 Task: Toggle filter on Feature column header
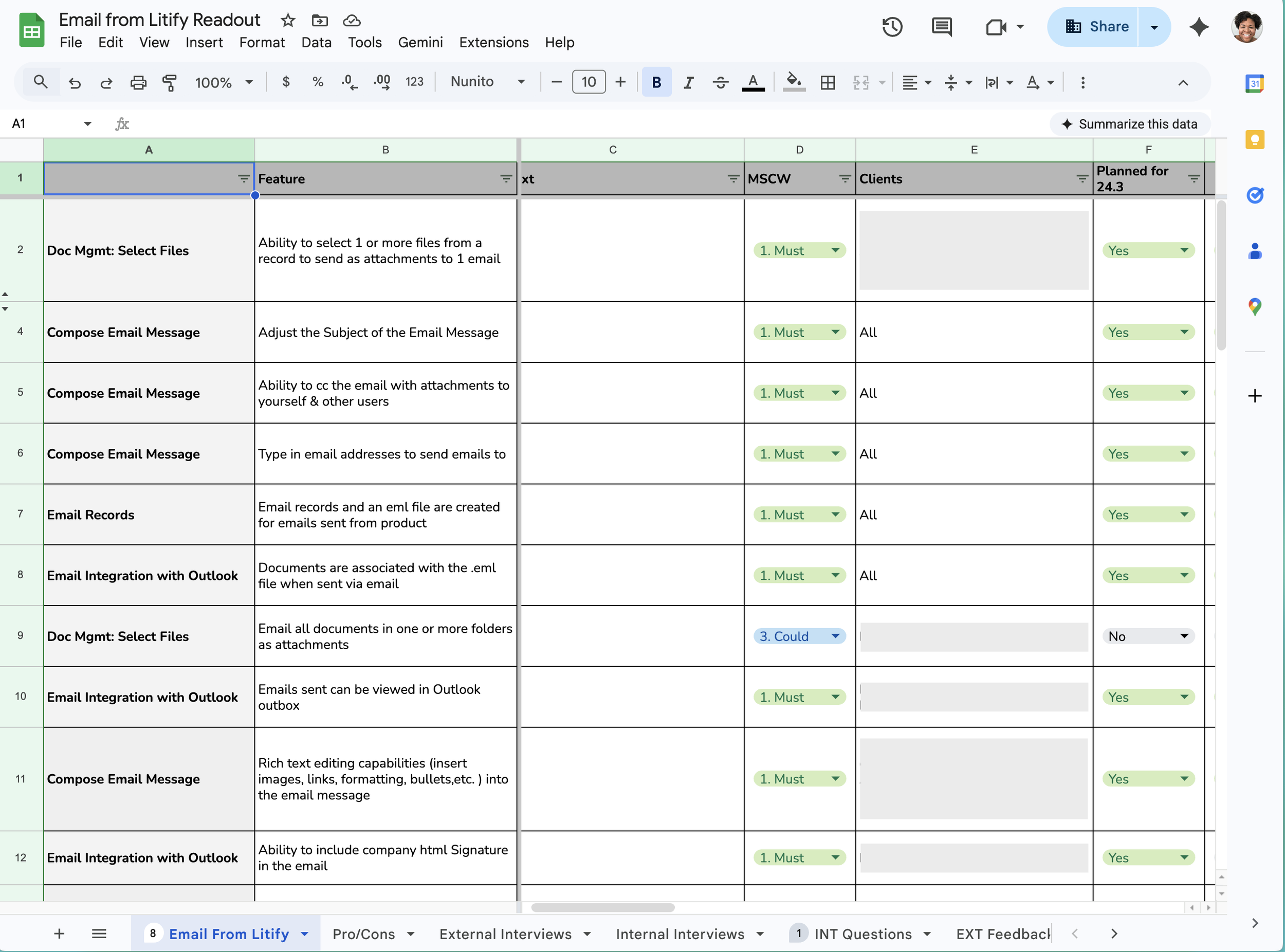pos(506,179)
